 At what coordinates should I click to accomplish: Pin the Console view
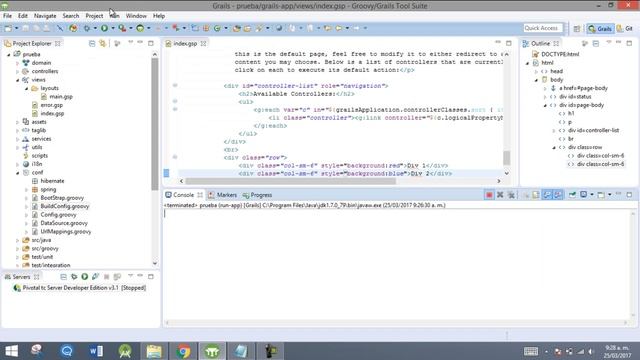(x=572, y=195)
